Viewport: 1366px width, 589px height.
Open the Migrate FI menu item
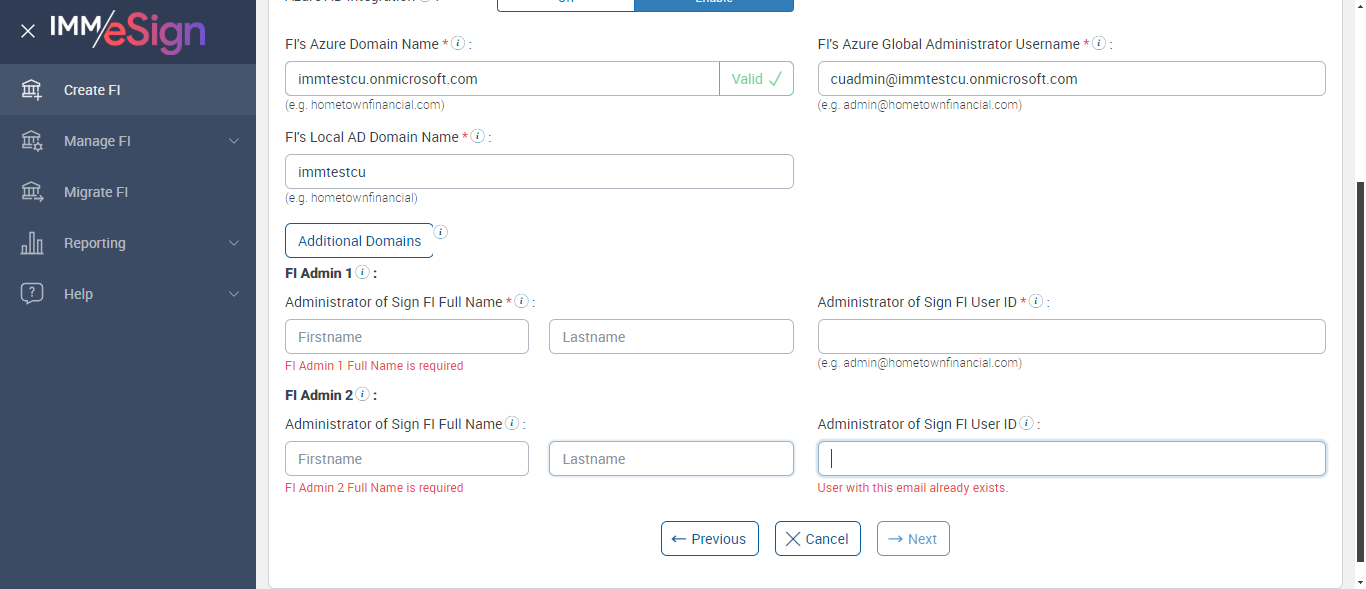[x=96, y=192]
